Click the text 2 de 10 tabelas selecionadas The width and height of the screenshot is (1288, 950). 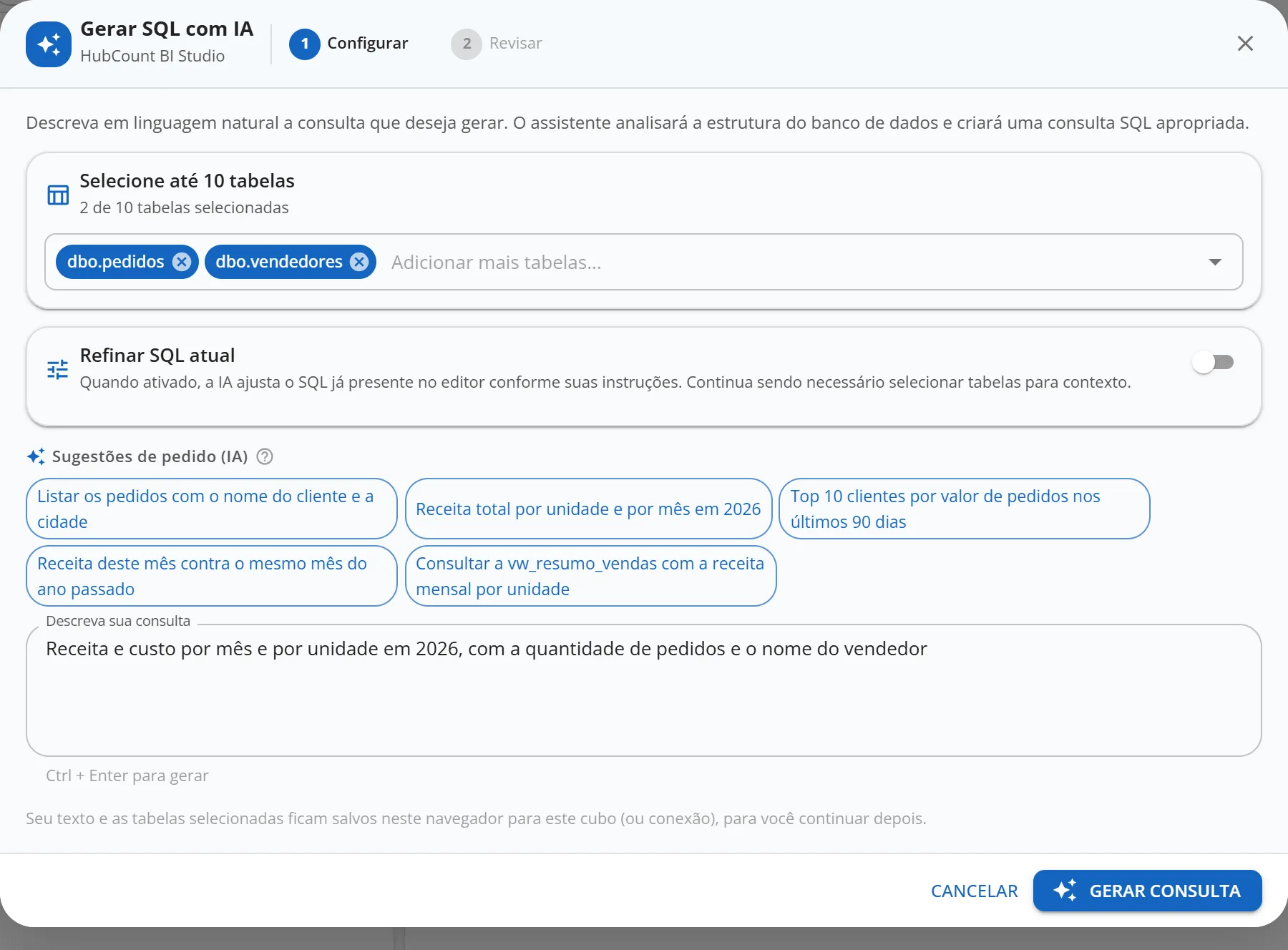[x=184, y=207]
